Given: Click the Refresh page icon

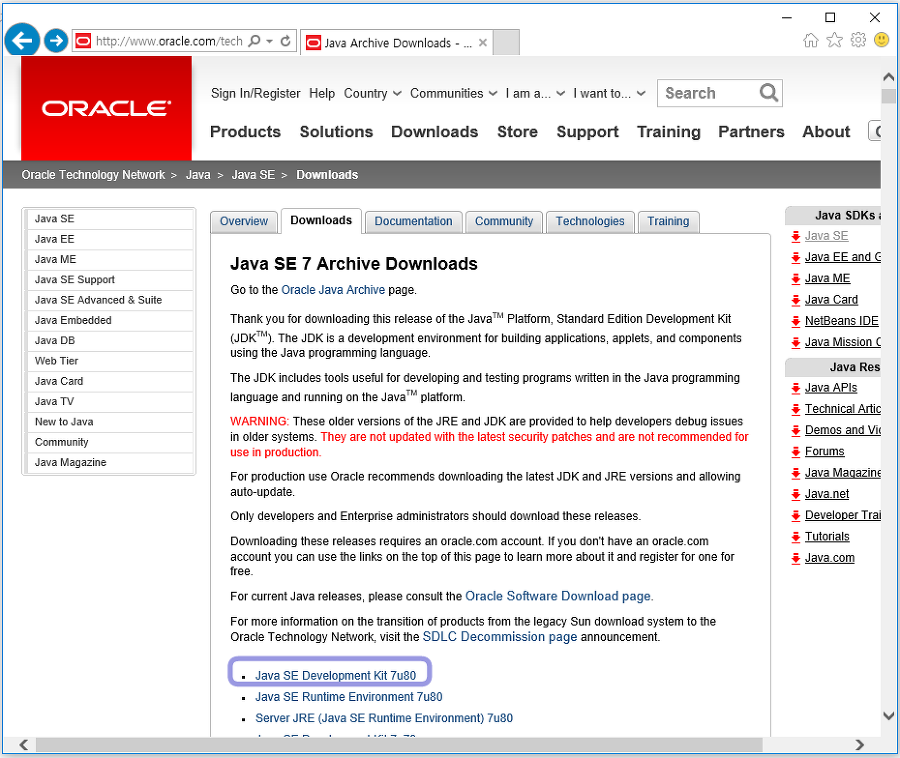Looking at the screenshot, I should point(285,41).
